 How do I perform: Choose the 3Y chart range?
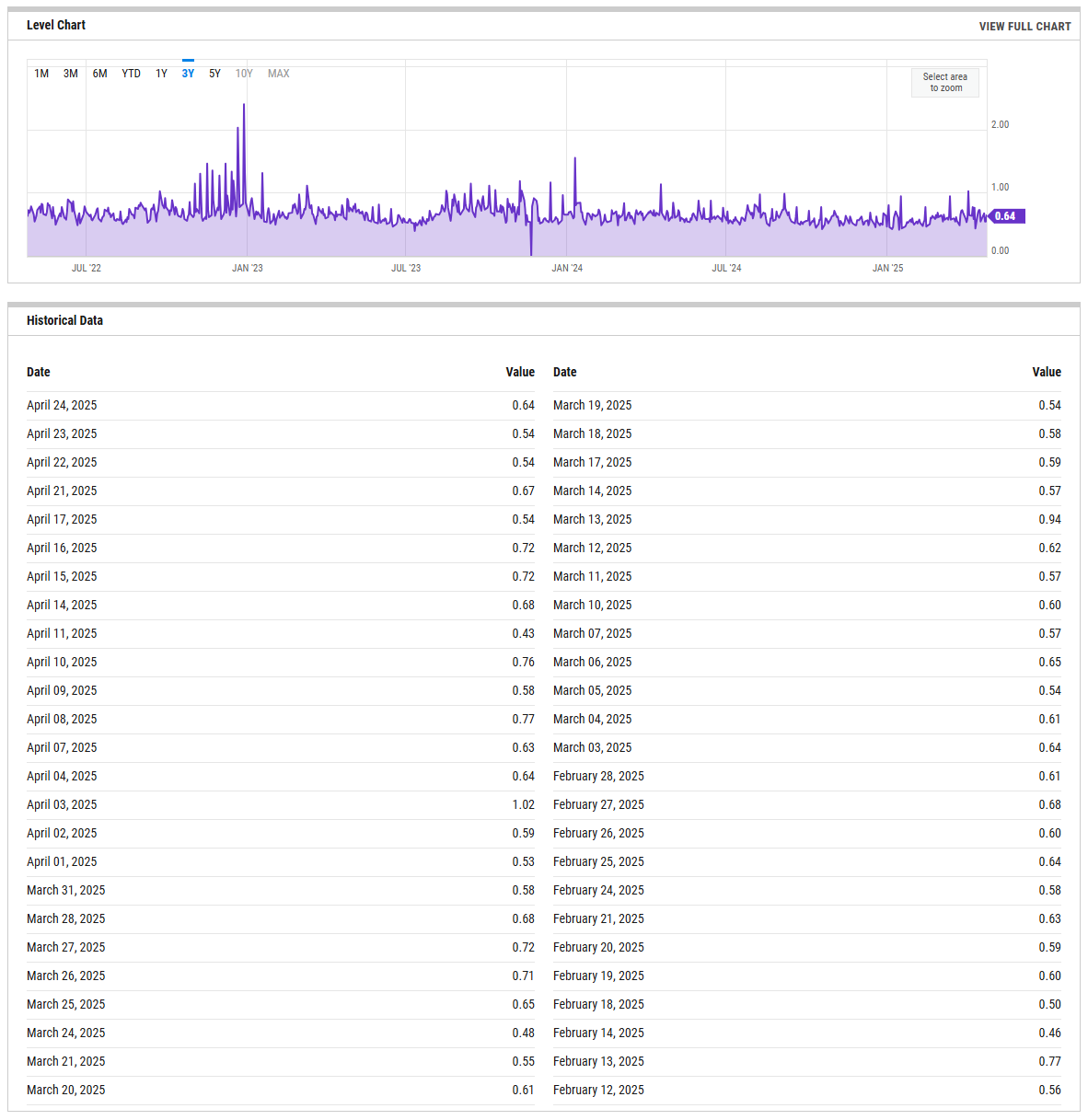[188, 74]
